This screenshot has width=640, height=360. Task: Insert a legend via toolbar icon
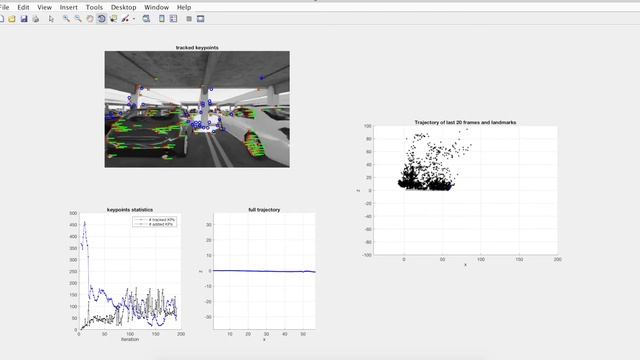pos(173,19)
